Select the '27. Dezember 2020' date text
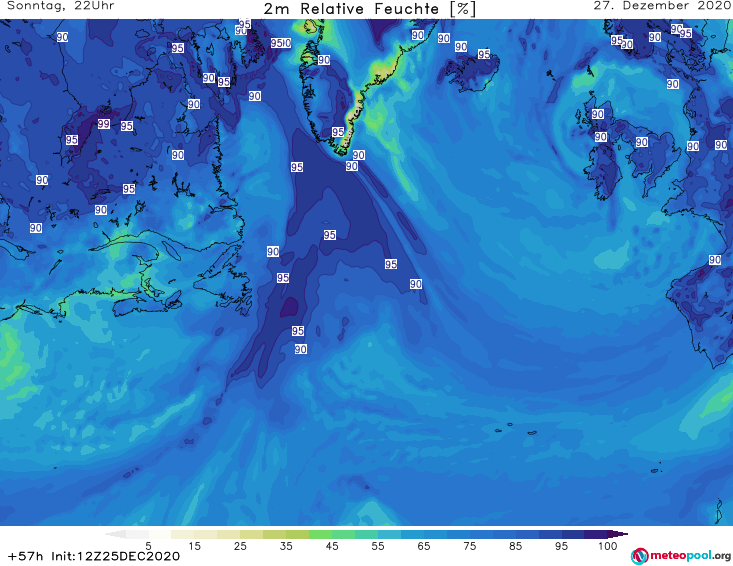The width and height of the screenshot is (733, 566). [x=662, y=6]
